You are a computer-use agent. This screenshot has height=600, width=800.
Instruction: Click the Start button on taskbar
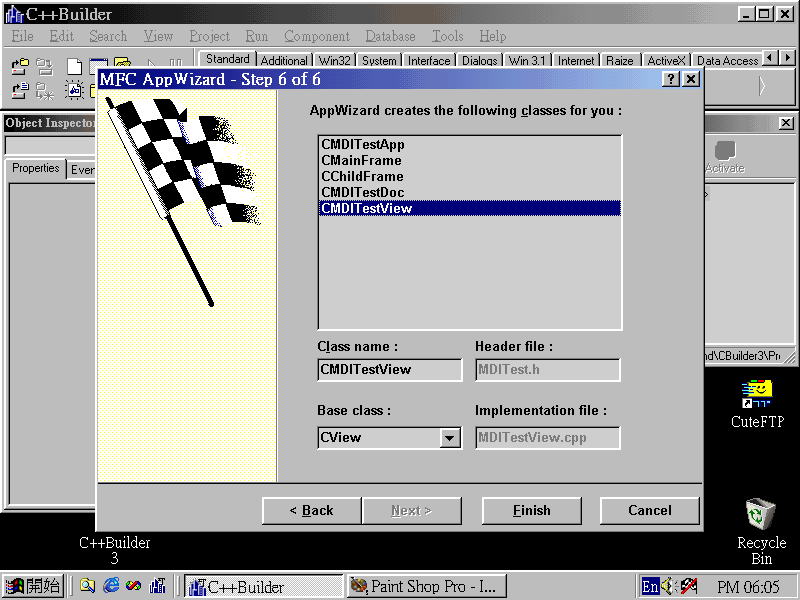pos(33,586)
